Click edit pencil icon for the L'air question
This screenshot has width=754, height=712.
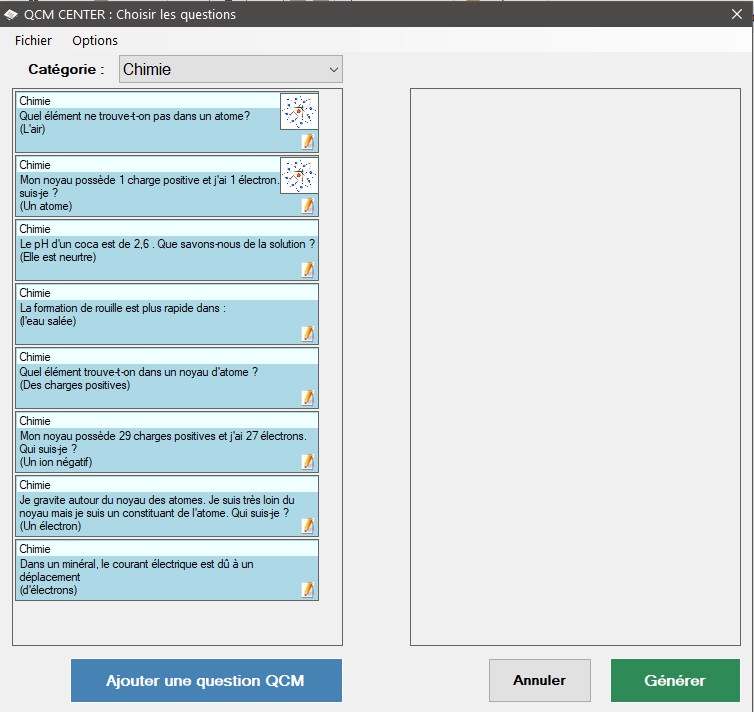click(308, 142)
